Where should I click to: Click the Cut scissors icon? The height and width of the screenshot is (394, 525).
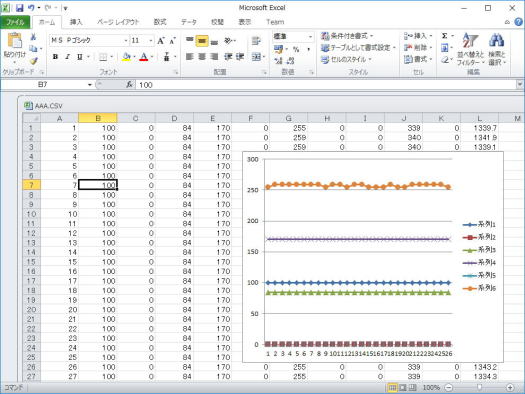click(33, 37)
